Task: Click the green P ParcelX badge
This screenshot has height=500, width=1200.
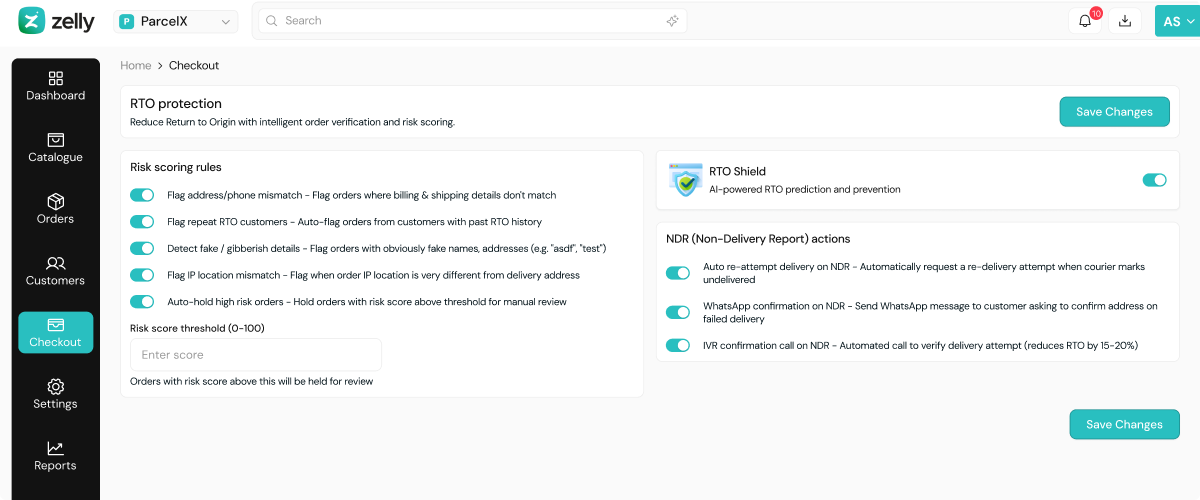Action: point(127,21)
